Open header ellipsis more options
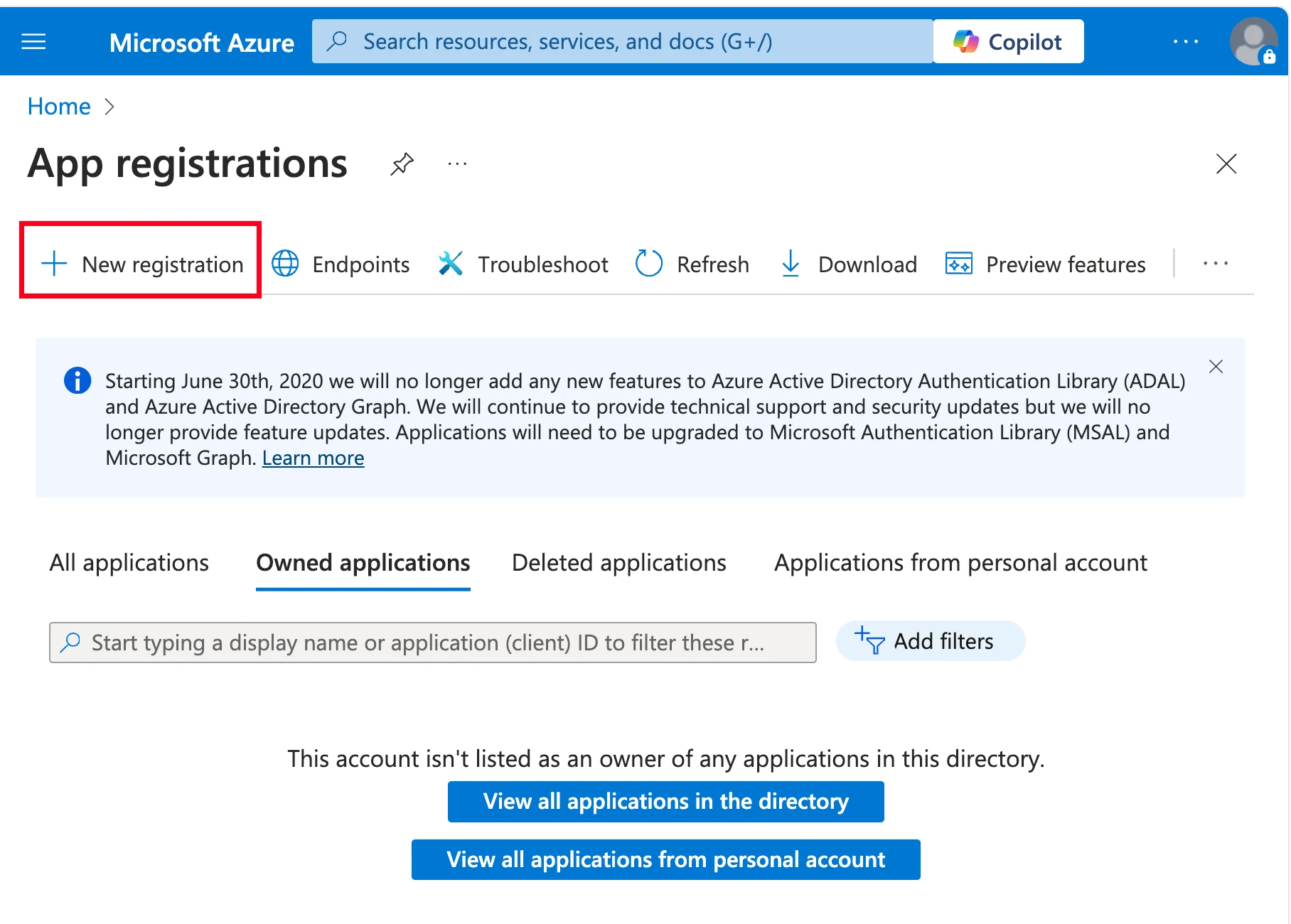This screenshot has width=1291, height=924. click(x=1185, y=42)
